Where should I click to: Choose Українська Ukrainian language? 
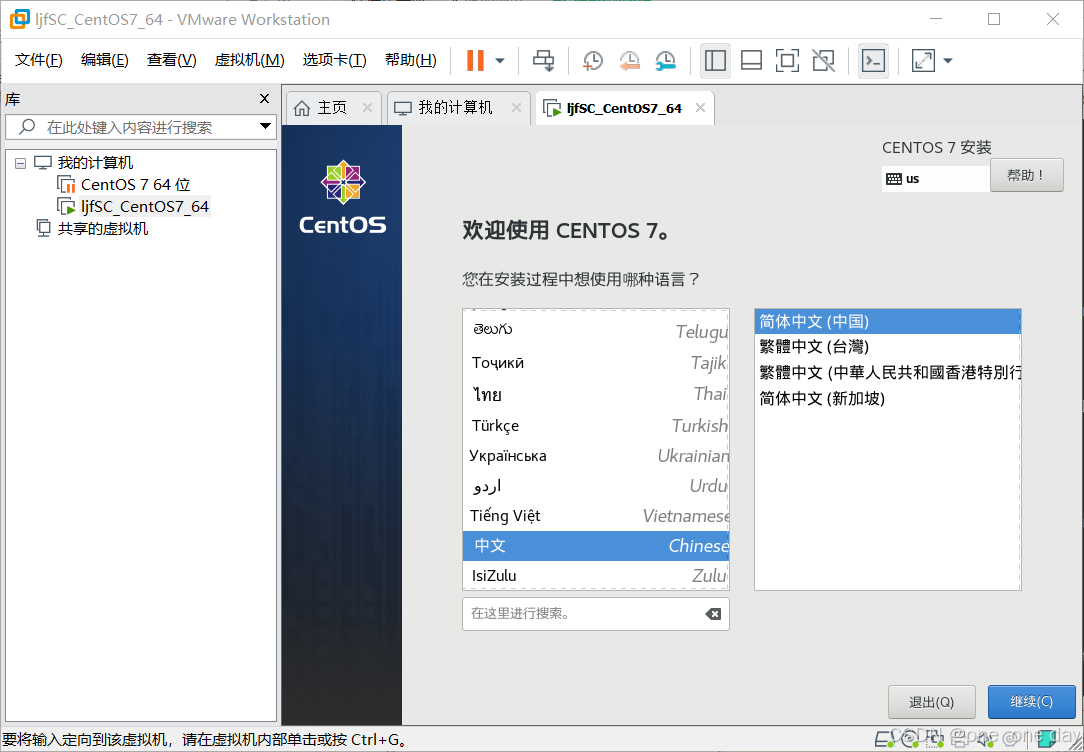[x=596, y=455]
